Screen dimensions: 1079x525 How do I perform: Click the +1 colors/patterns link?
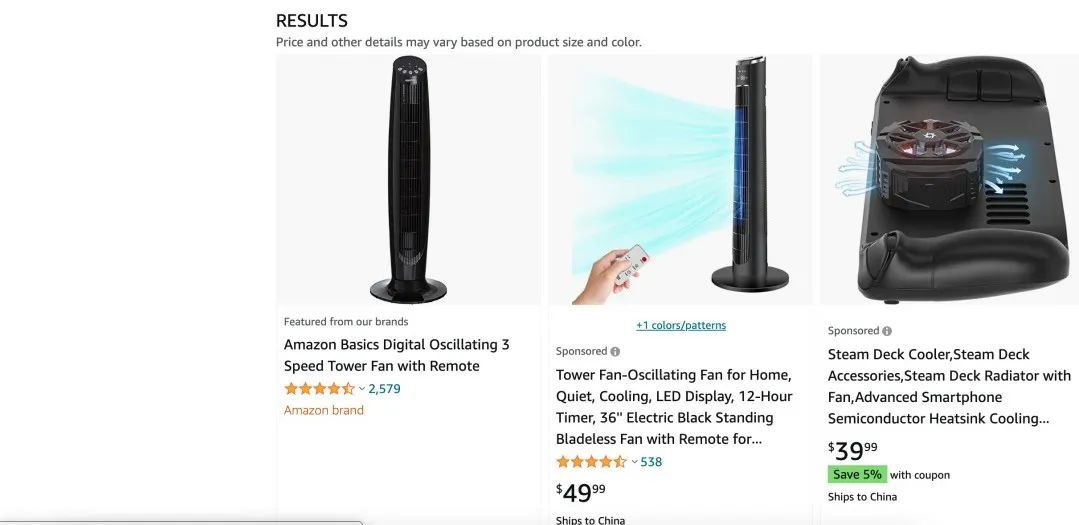681,325
